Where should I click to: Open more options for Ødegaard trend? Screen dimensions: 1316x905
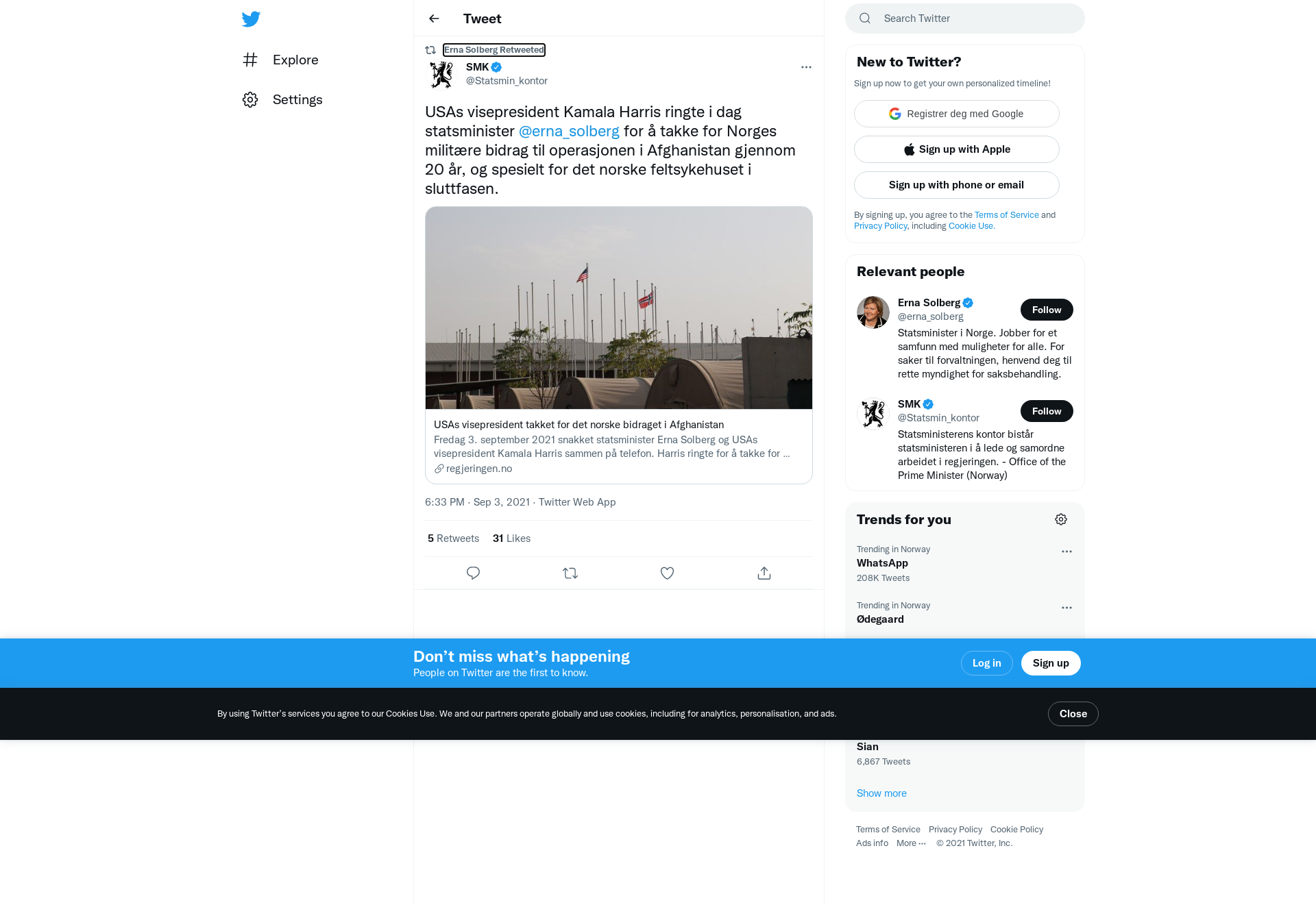pos(1067,608)
